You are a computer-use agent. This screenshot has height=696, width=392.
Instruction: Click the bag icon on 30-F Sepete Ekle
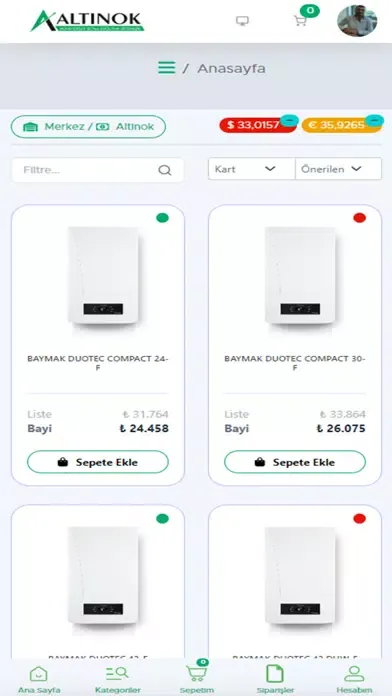[x=260, y=463]
